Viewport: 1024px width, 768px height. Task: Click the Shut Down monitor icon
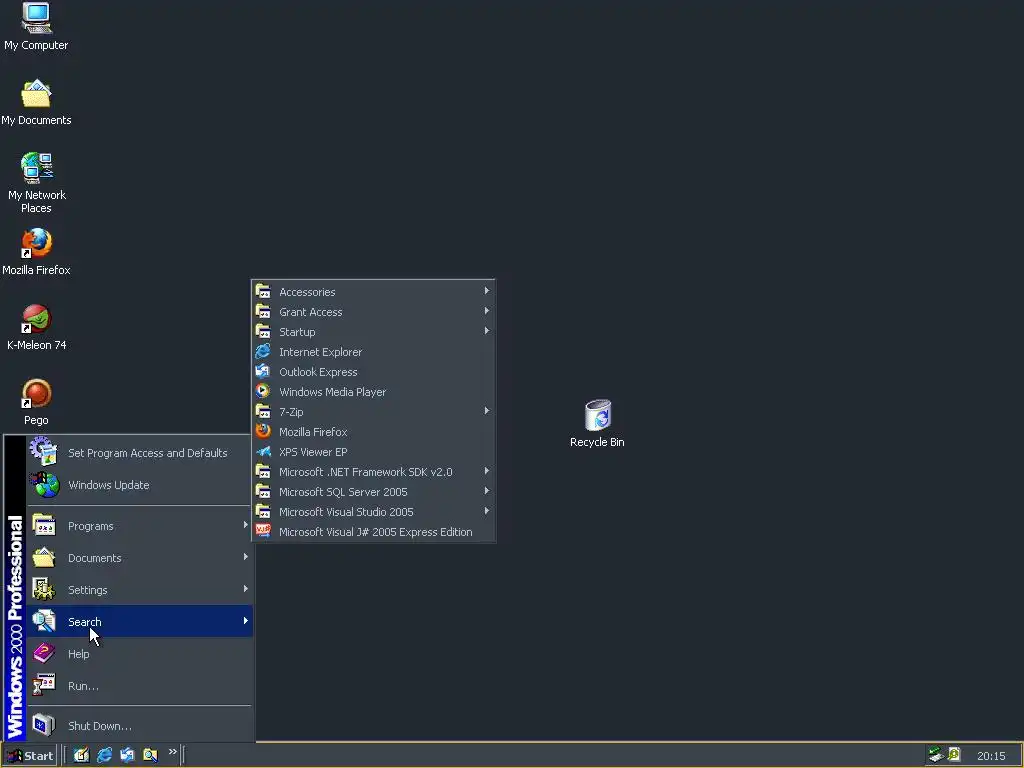(x=44, y=725)
